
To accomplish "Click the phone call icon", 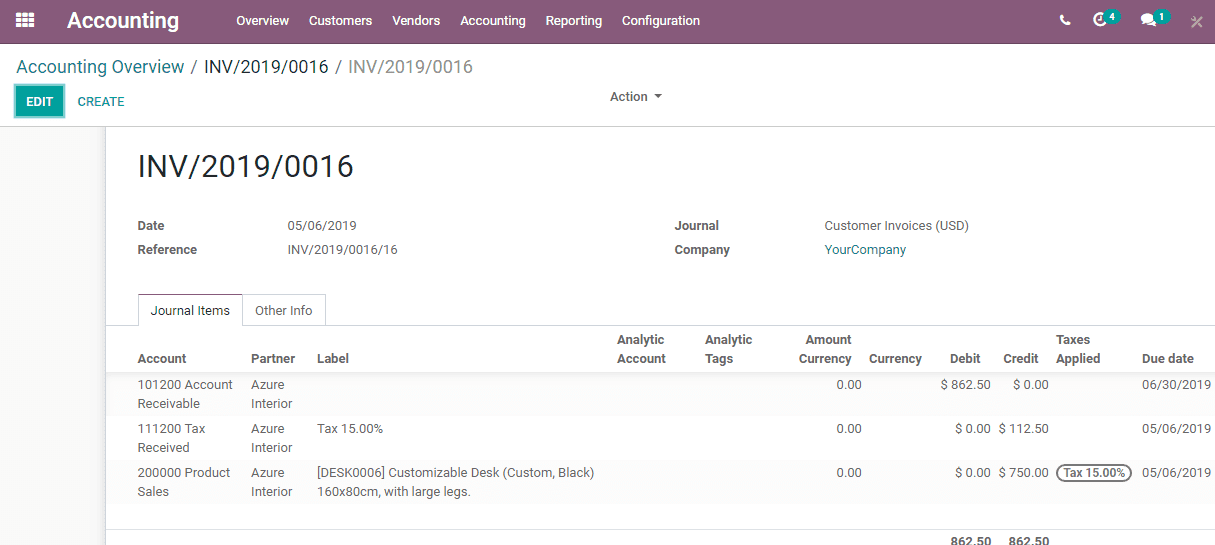I will click(1065, 20).
